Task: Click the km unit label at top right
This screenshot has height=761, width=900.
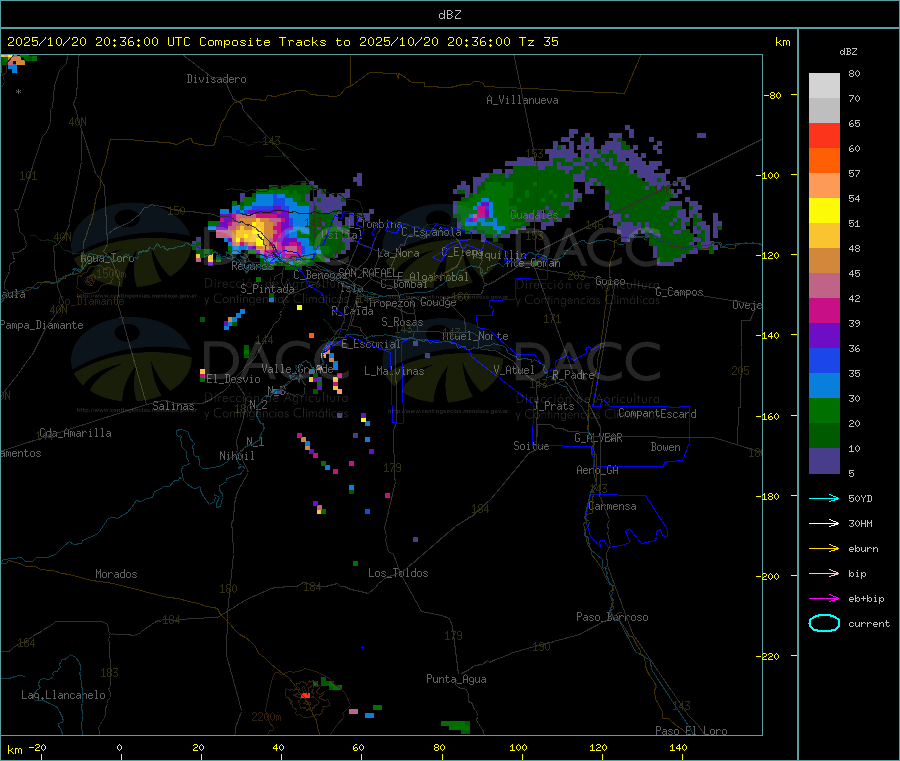Action: click(x=782, y=42)
